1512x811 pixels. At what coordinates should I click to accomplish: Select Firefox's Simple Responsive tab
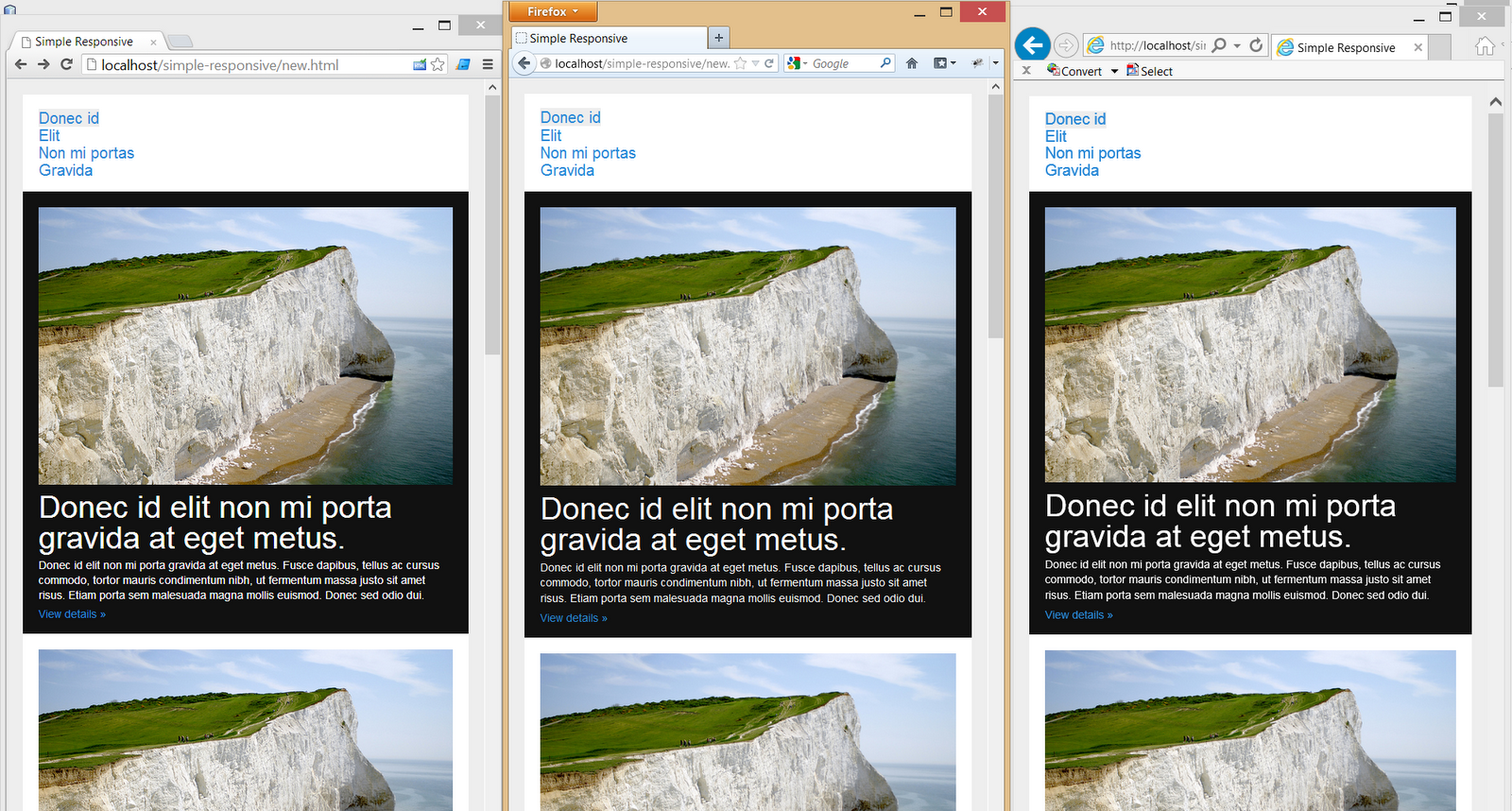click(610, 38)
